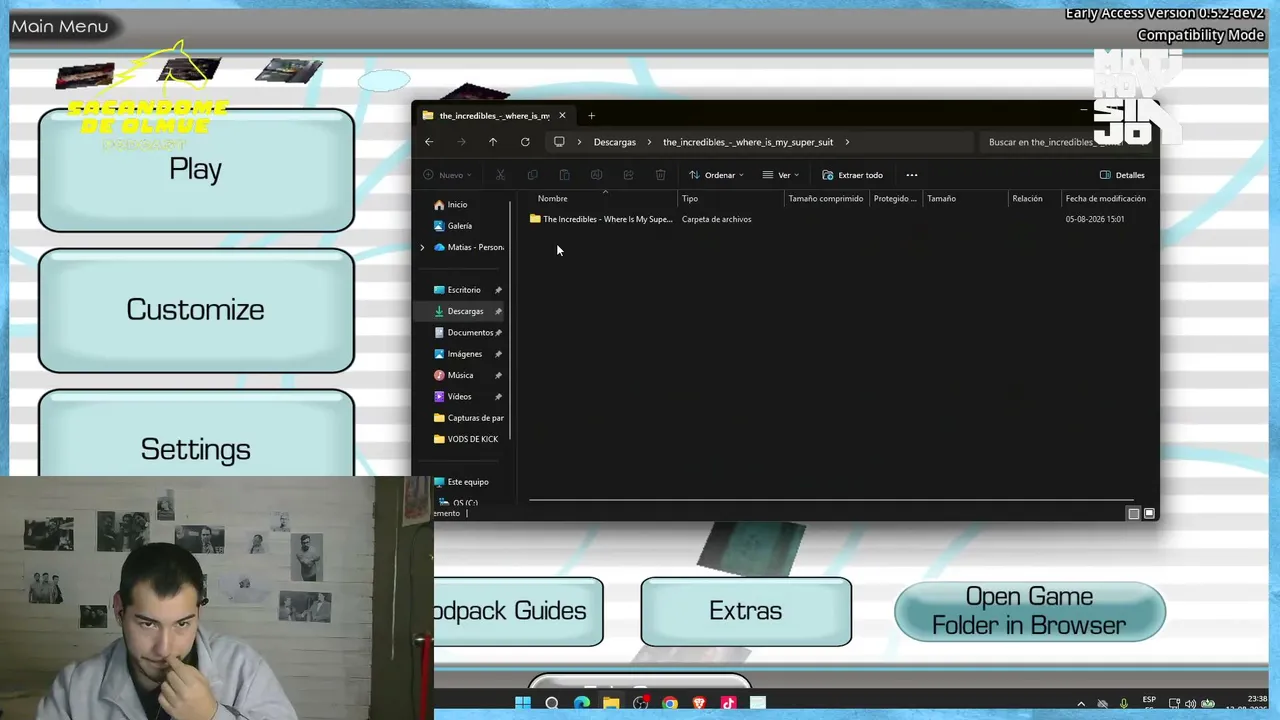Open TikTok from the taskbar
This screenshot has width=1280, height=720.
(728, 703)
